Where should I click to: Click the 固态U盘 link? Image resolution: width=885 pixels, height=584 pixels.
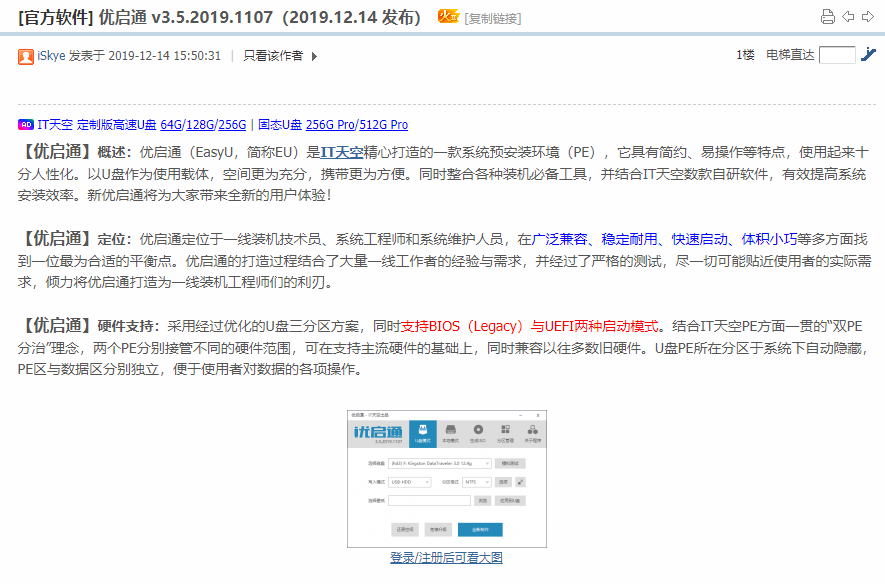[280, 125]
